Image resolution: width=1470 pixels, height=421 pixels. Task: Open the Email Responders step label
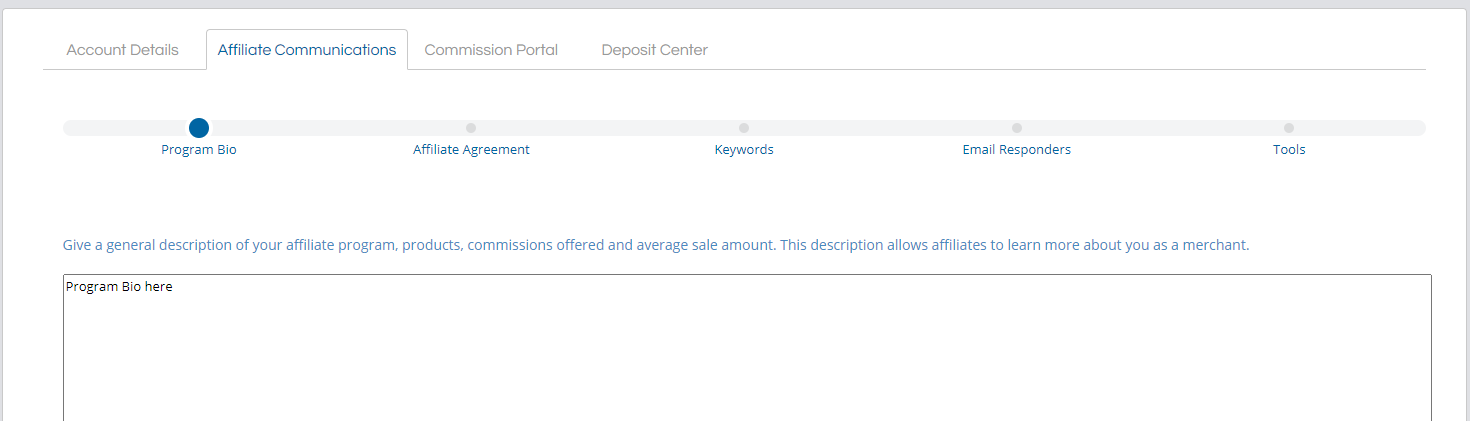[1017, 150]
